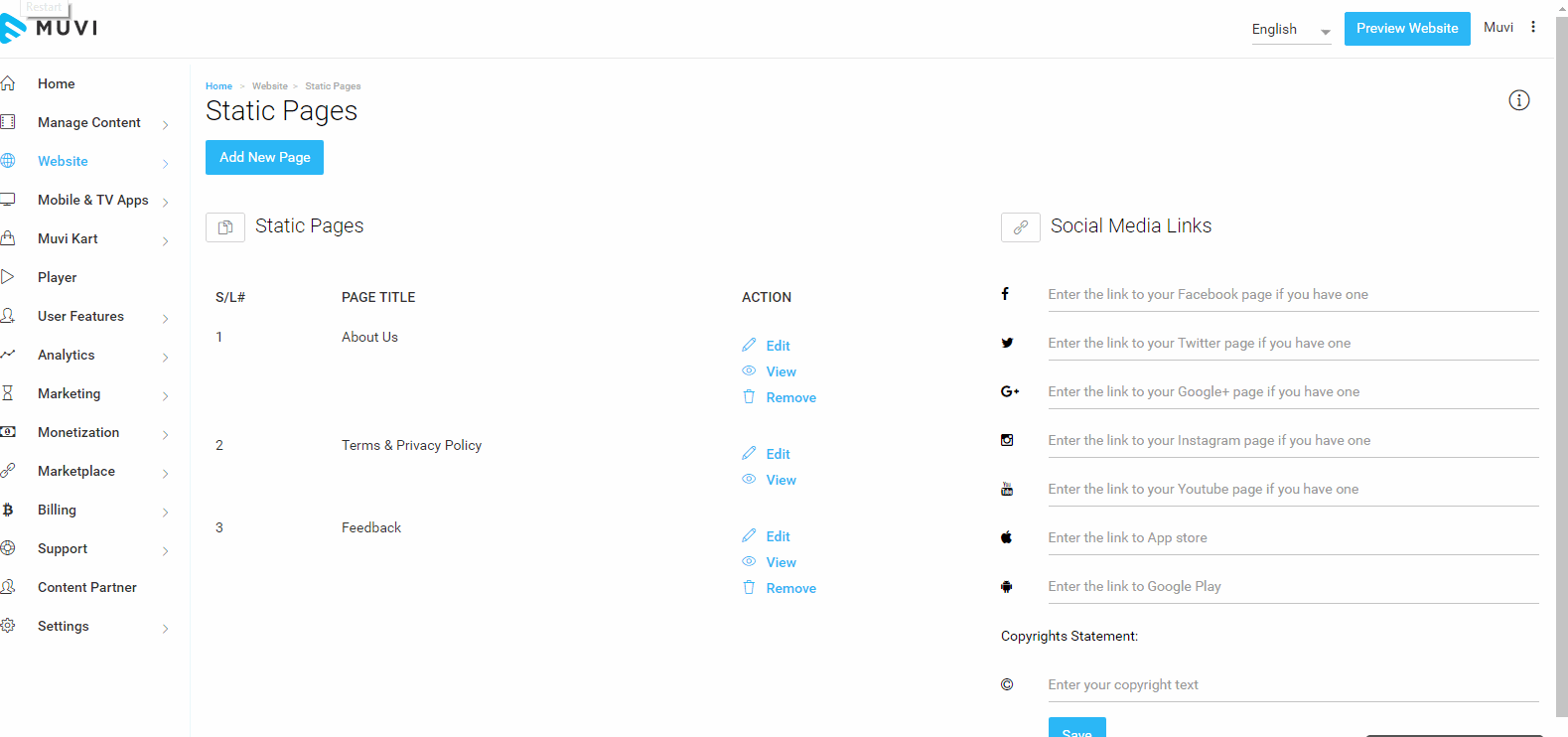Click the Billing bitcoin icon
Screen dimensions: 1568x737
8,510
